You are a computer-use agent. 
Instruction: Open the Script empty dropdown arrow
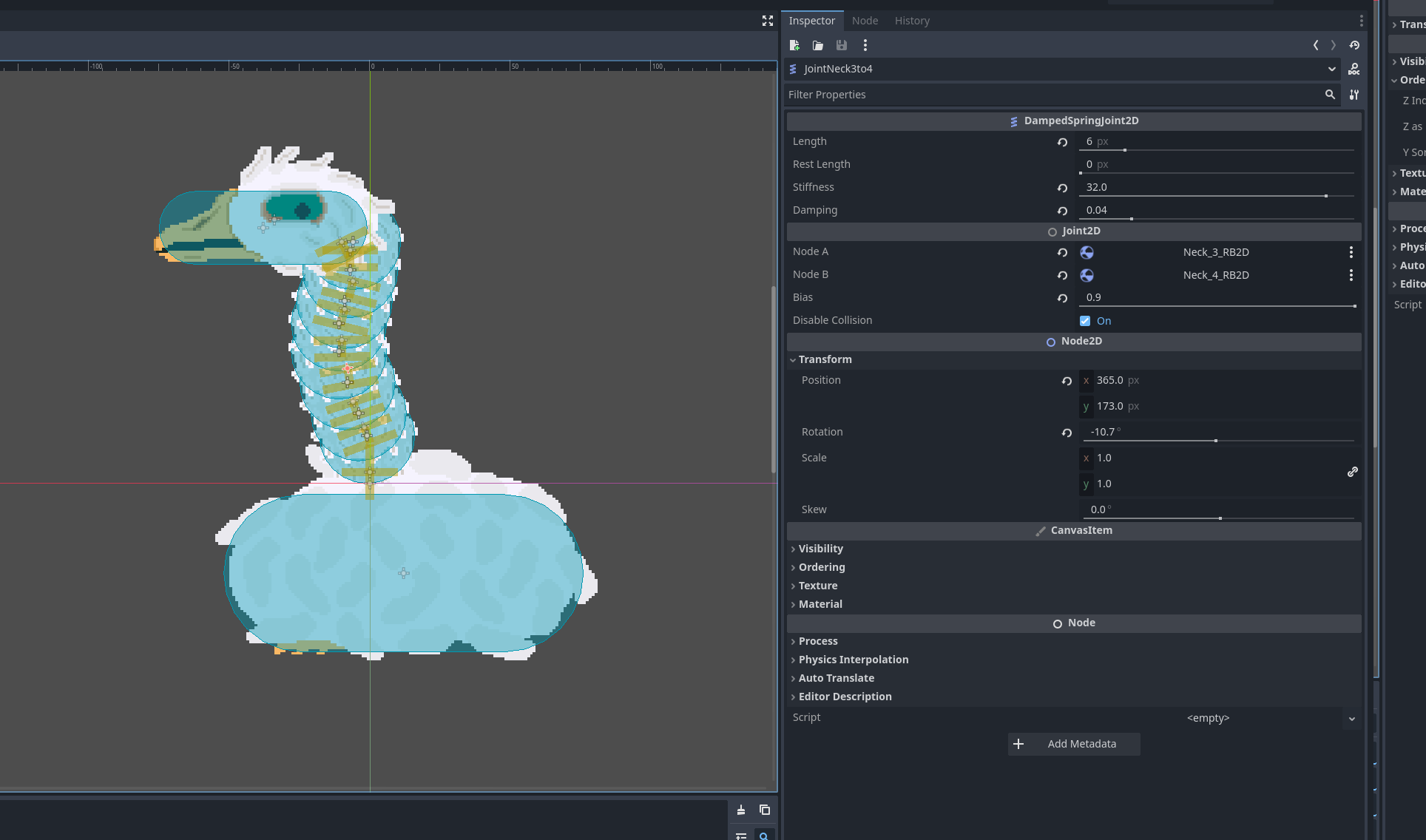(x=1352, y=719)
